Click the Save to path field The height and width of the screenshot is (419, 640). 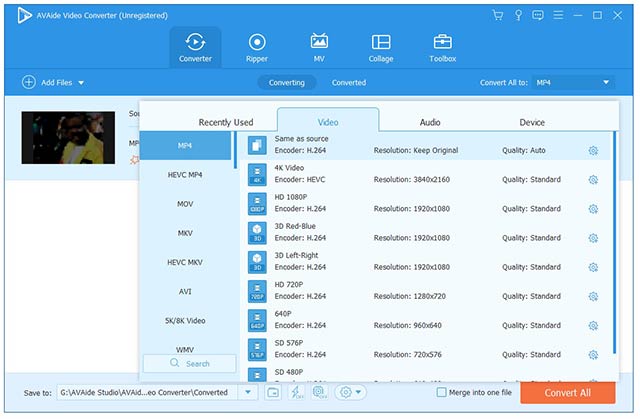tap(148, 392)
